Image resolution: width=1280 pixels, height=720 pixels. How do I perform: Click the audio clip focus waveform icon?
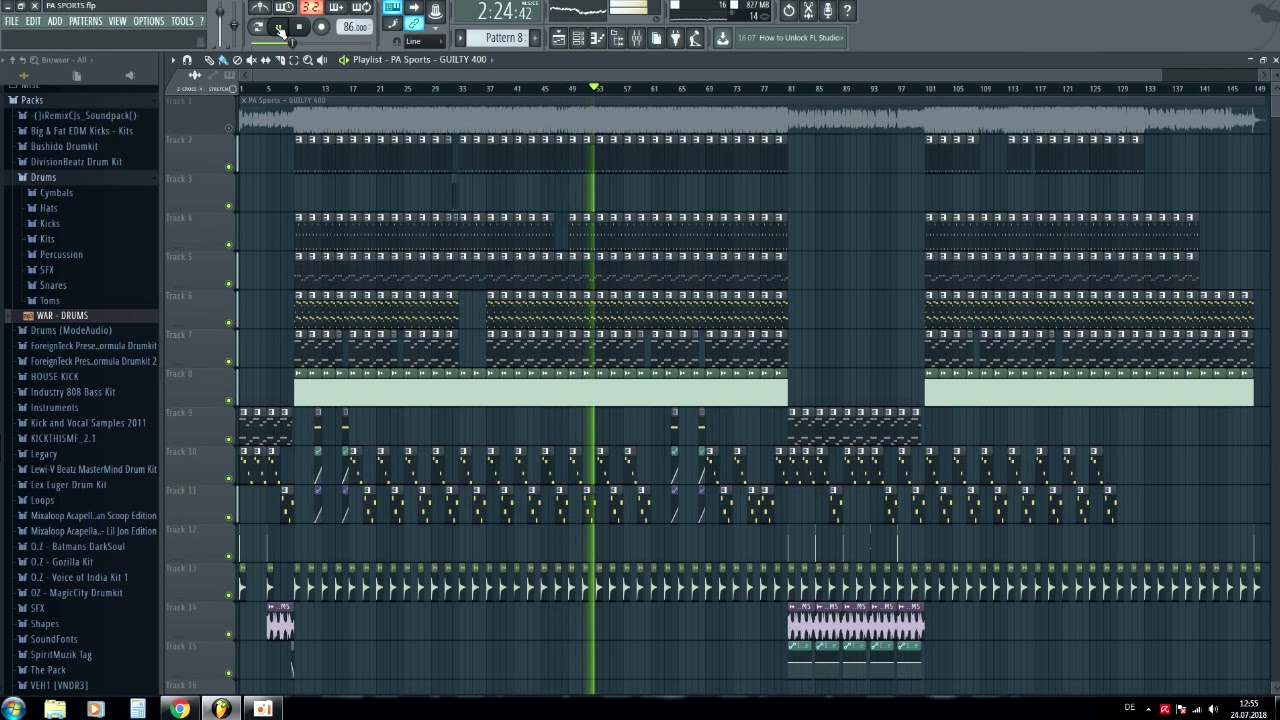[195, 75]
